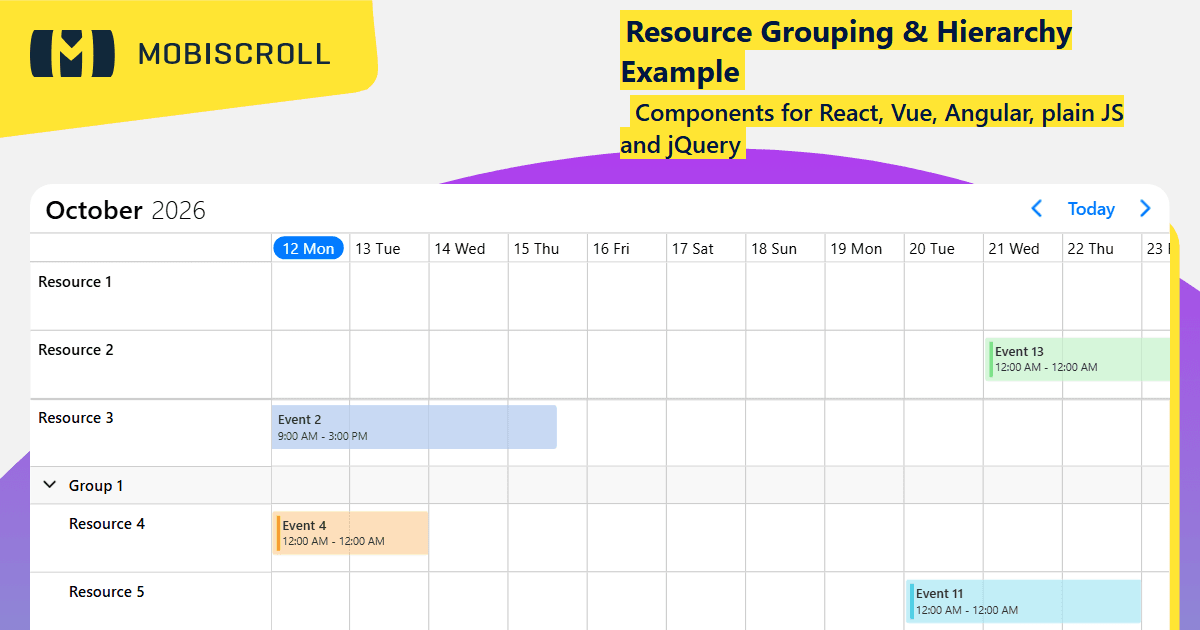The height and width of the screenshot is (630, 1200).
Task: Click the Group 1 row label
Action: click(96, 486)
